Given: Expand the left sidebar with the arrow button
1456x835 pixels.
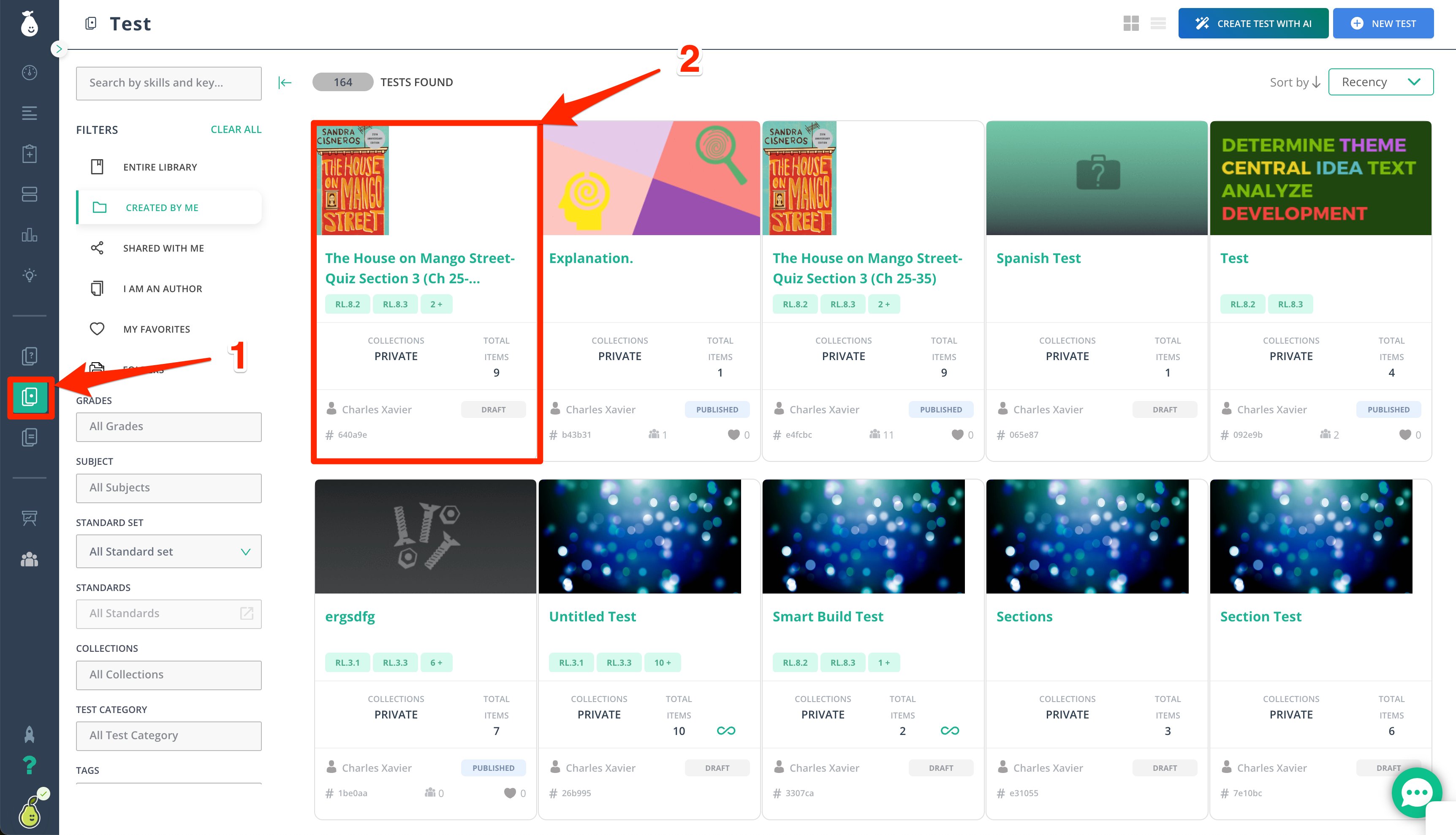Looking at the screenshot, I should (59, 49).
